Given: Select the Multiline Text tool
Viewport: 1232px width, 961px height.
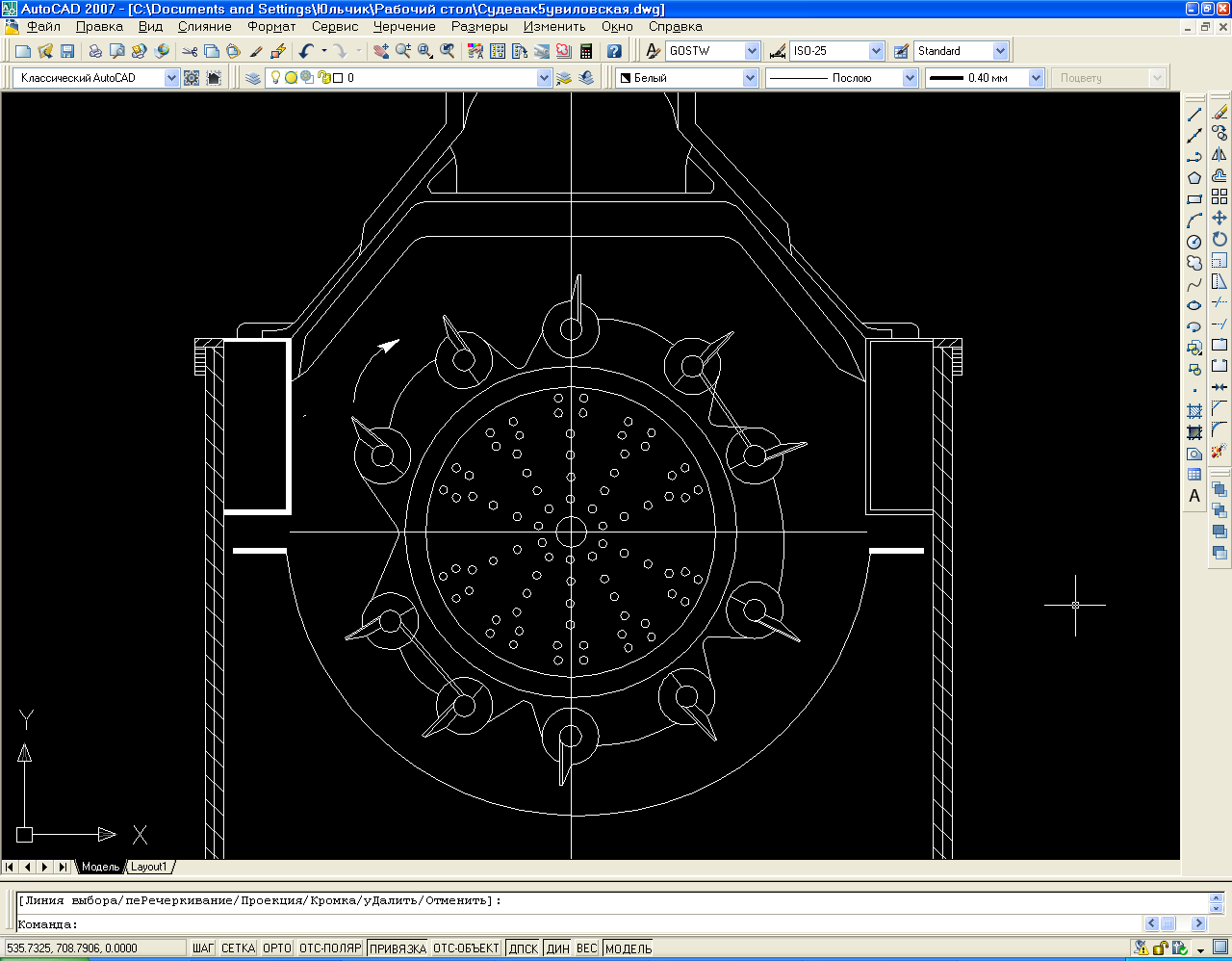Looking at the screenshot, I should (x=1194, y=496).
